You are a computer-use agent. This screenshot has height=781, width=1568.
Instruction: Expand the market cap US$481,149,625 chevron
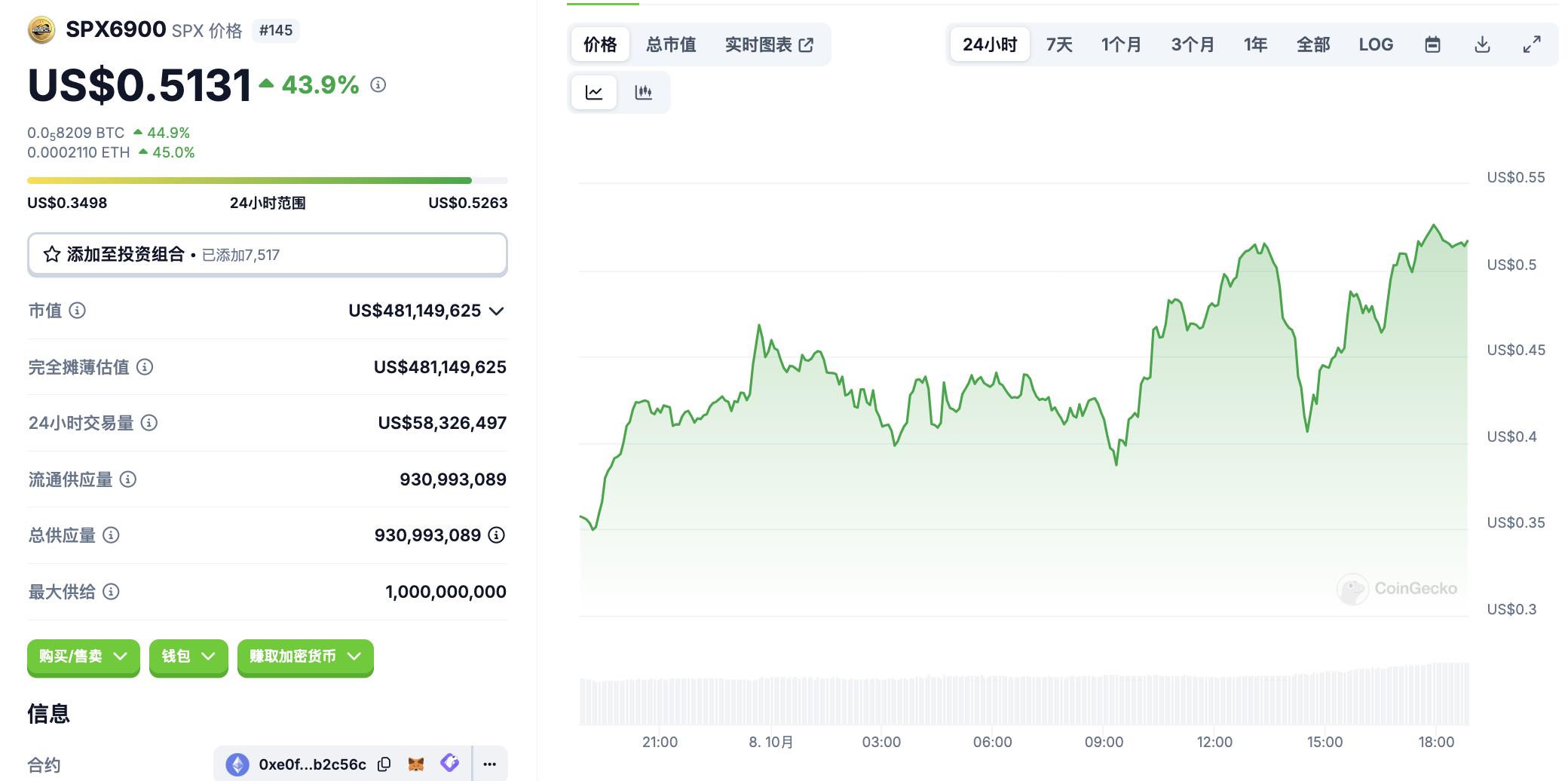coord(497,311)
